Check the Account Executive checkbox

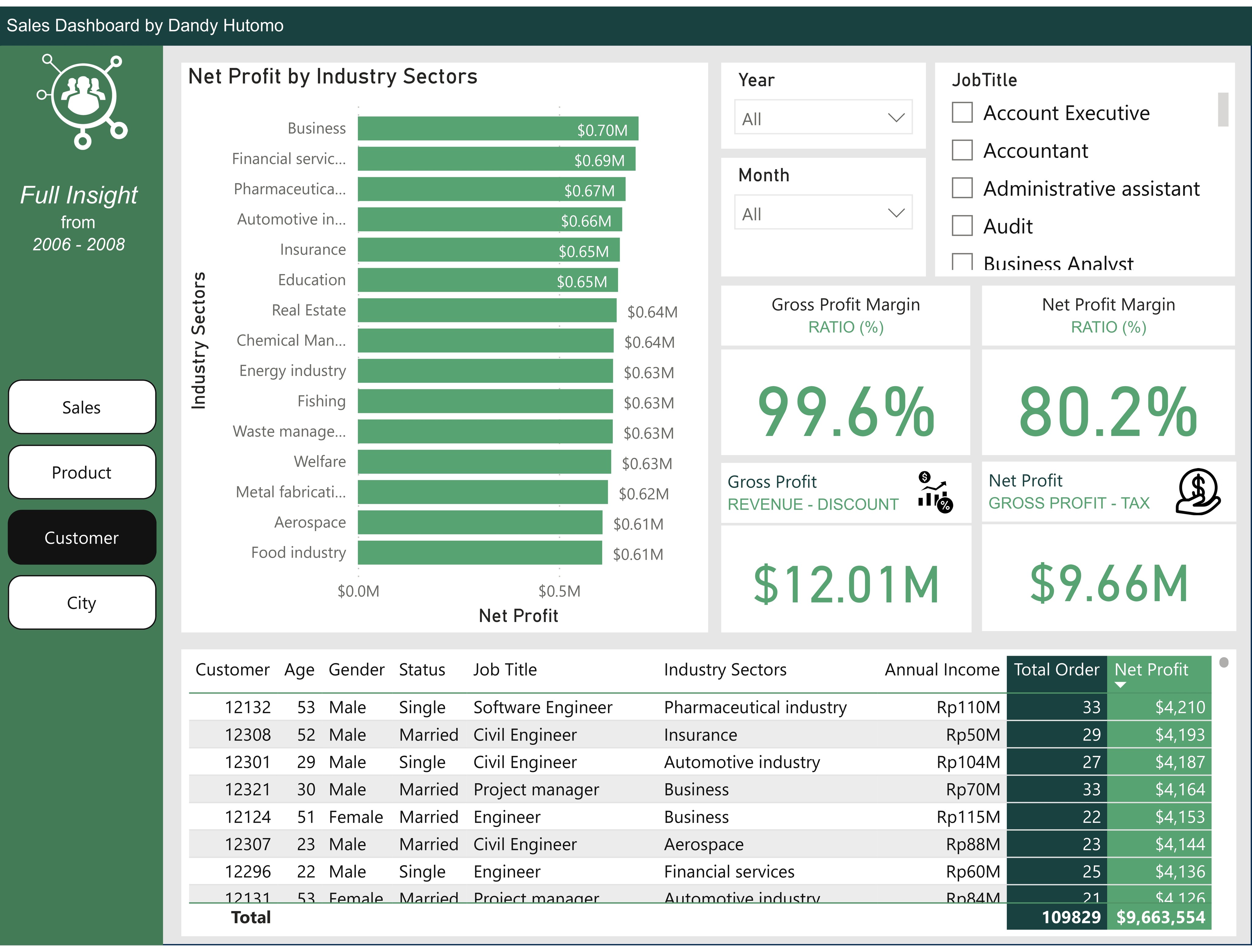click(x=962, y=112)
